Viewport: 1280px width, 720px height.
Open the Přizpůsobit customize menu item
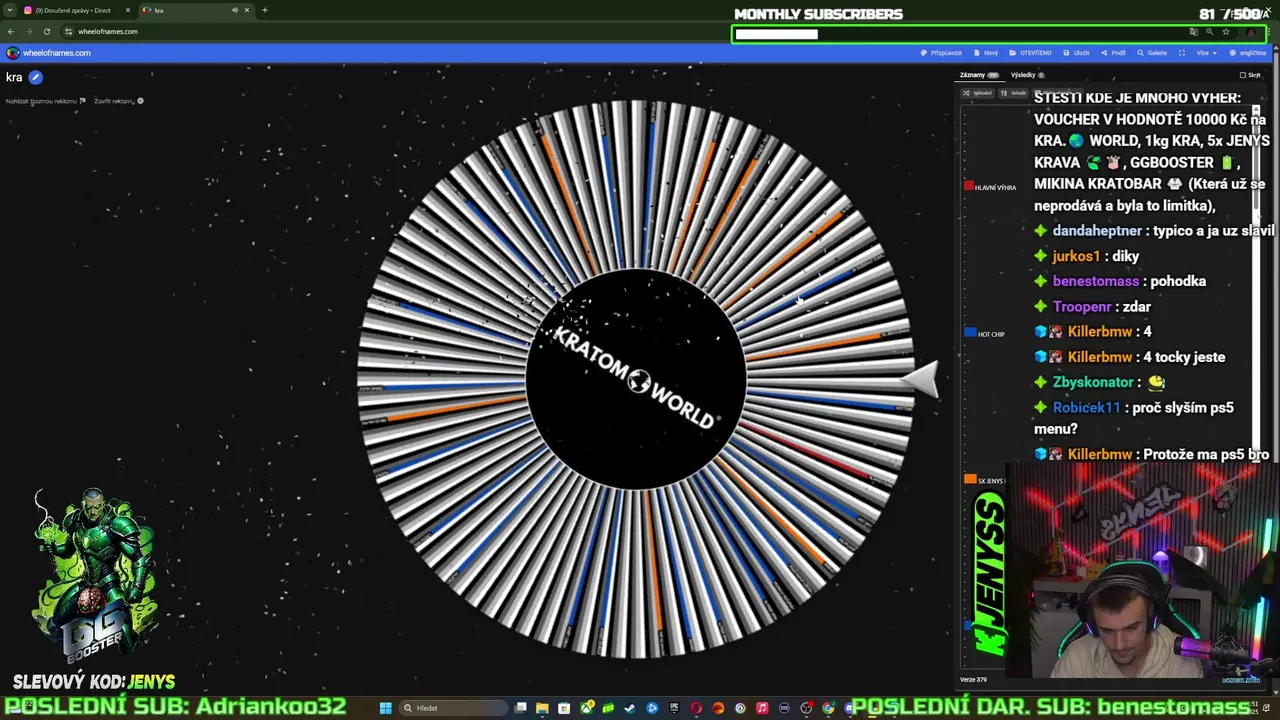pos(941,53)
